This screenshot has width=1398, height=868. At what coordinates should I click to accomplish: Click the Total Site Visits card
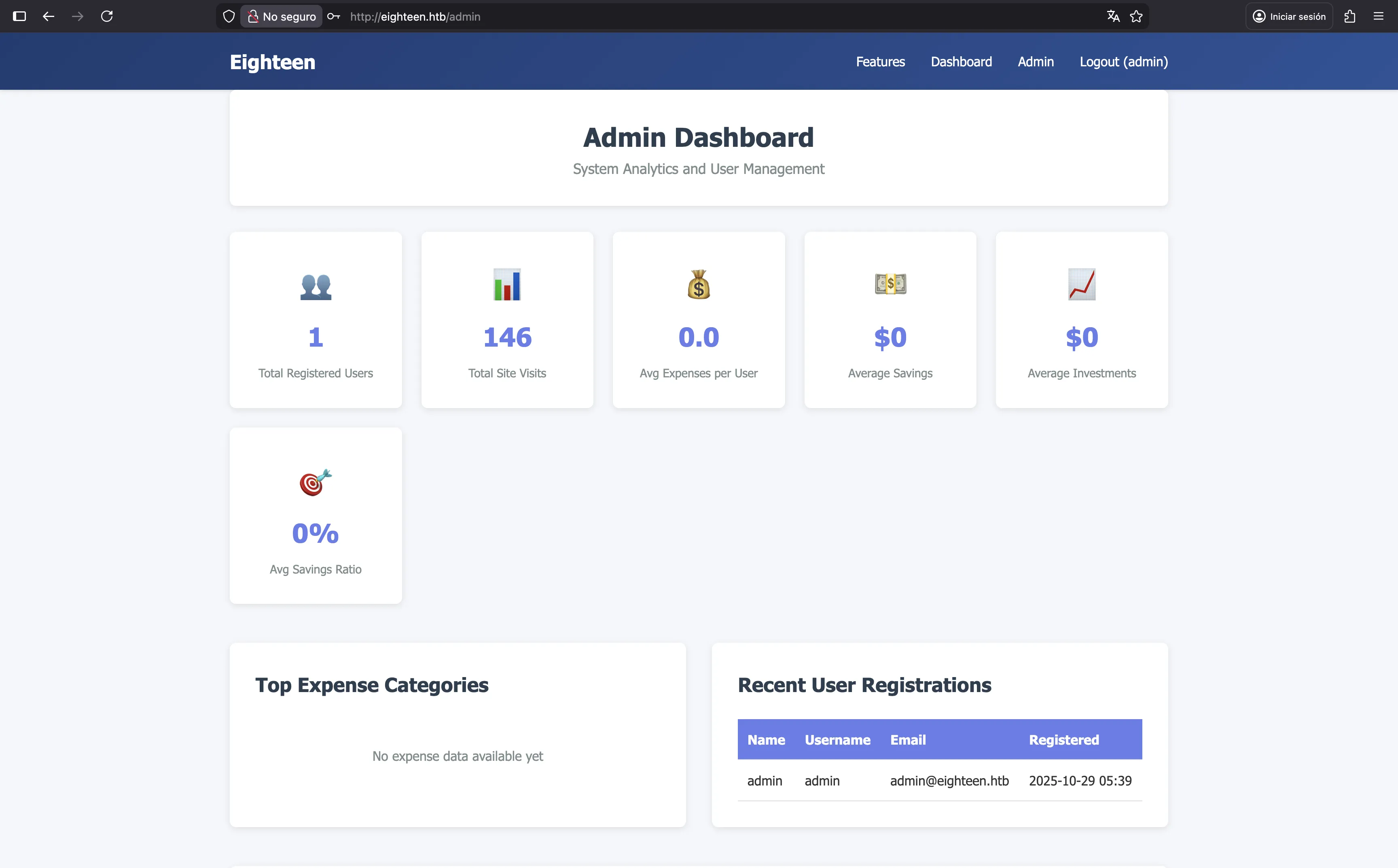pyautogui.click(x=507, y=320)
